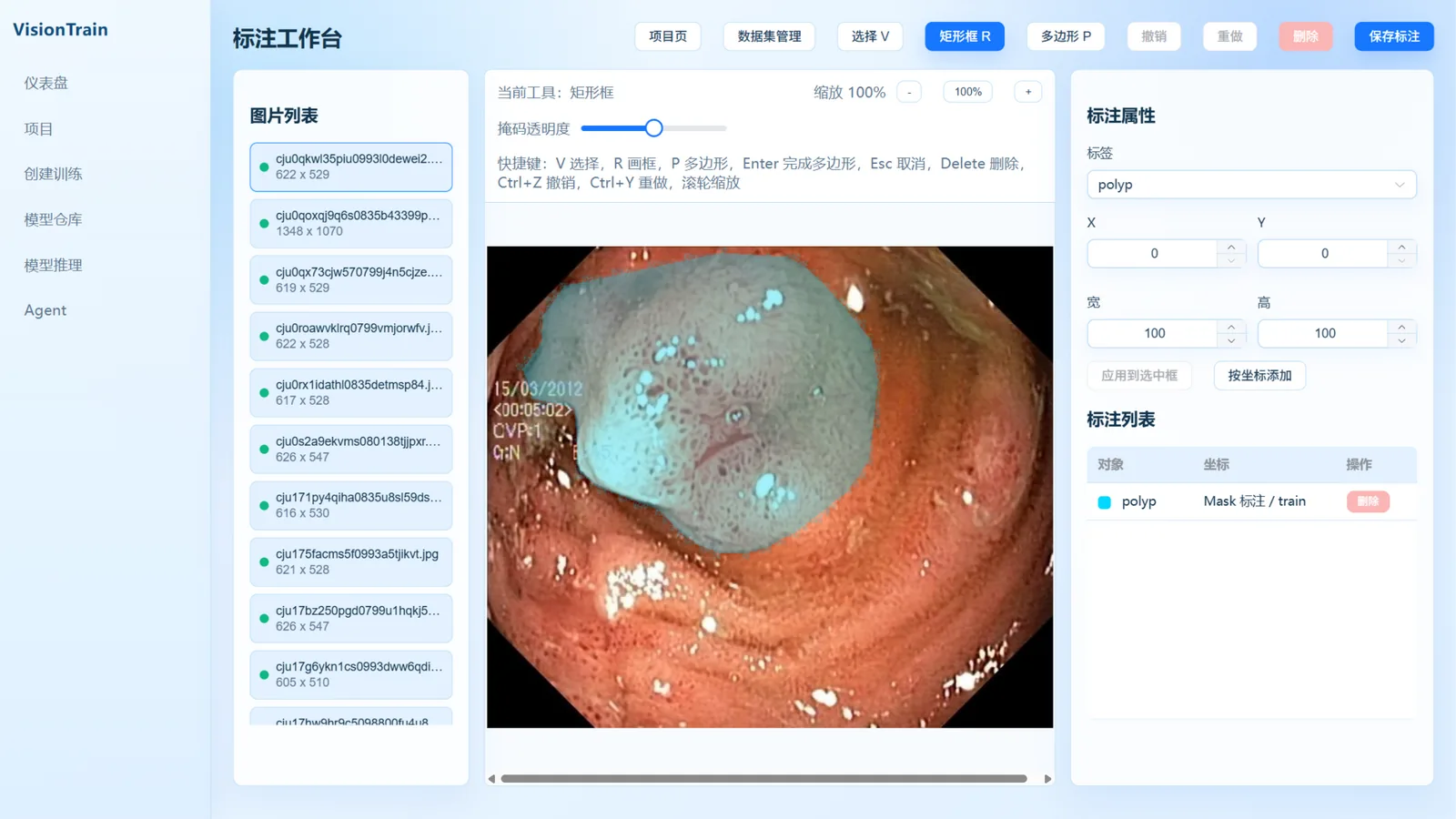This screenshot has height=819, width=1456.
Task: Increment the X coordinate value
Action: [x=1231, y=247]
